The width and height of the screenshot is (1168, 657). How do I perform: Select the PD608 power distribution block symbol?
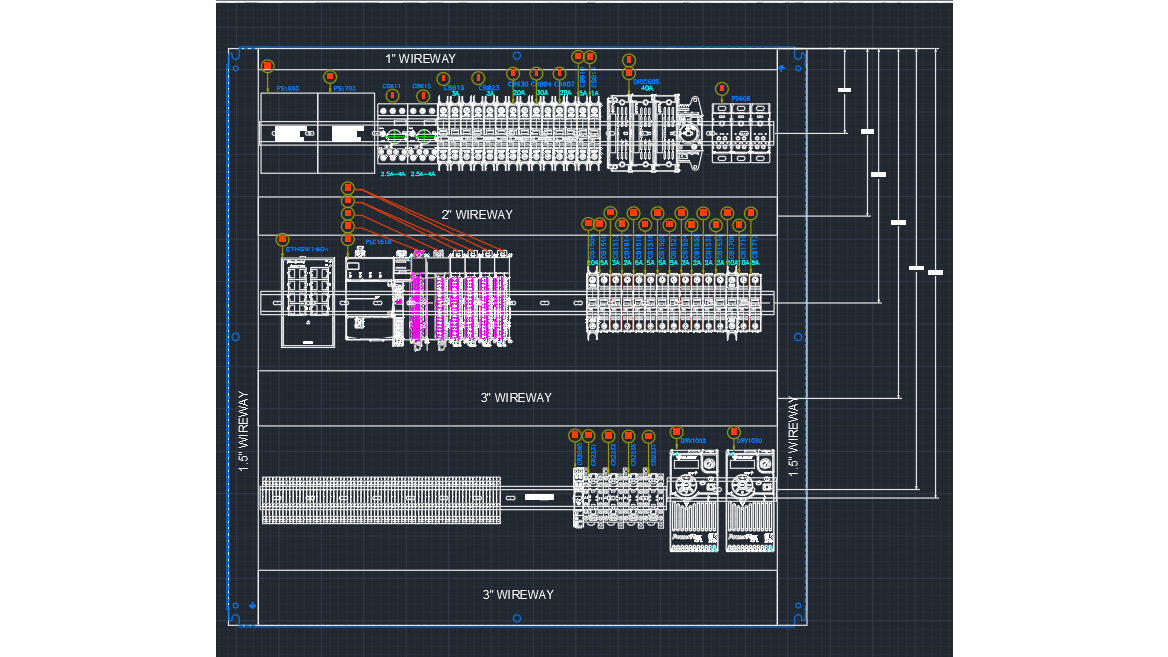tap(741, 134)
